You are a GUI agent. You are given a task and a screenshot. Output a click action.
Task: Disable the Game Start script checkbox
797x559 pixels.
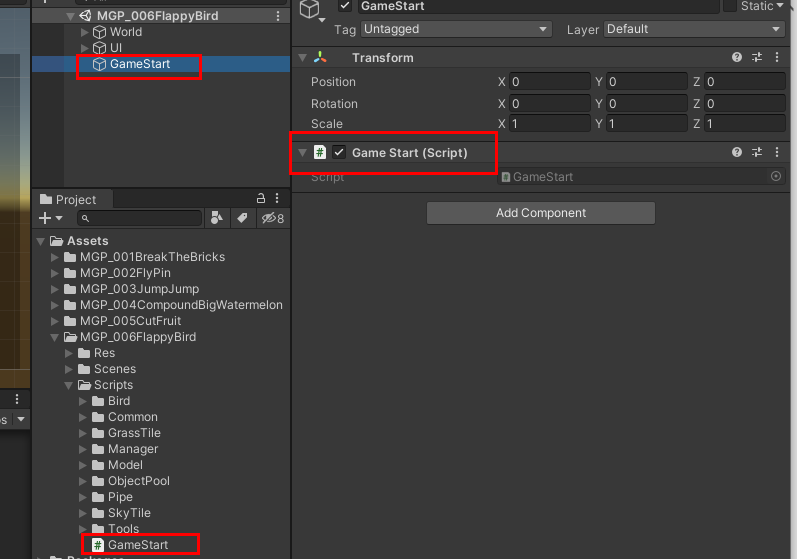click(339, 152)
